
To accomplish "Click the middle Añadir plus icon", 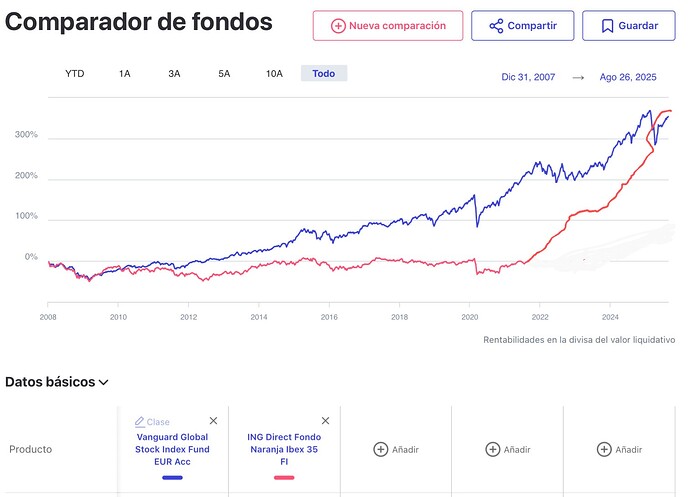I will point(492,450).
